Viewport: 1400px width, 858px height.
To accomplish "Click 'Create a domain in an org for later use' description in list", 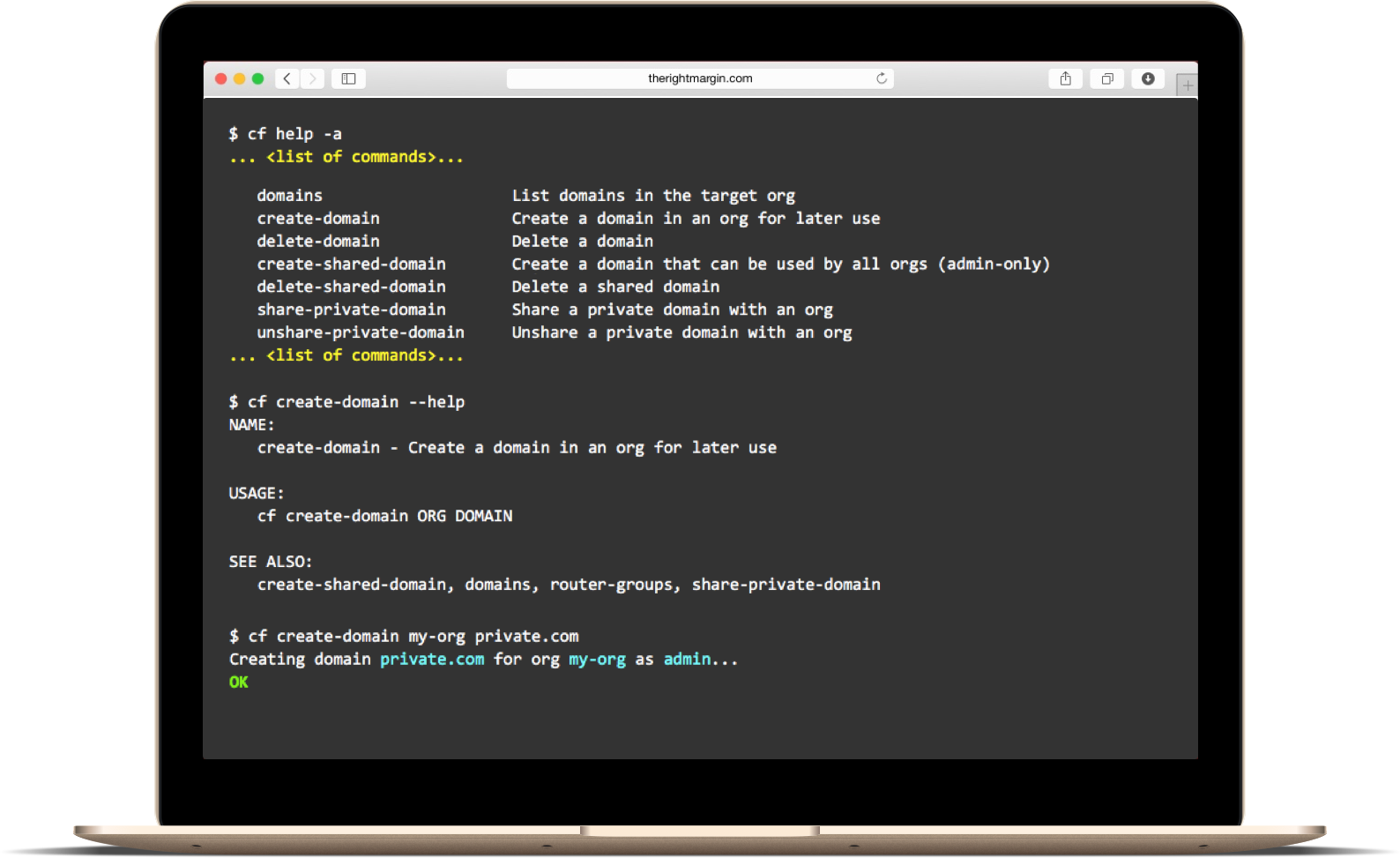I will pos(696,219).
